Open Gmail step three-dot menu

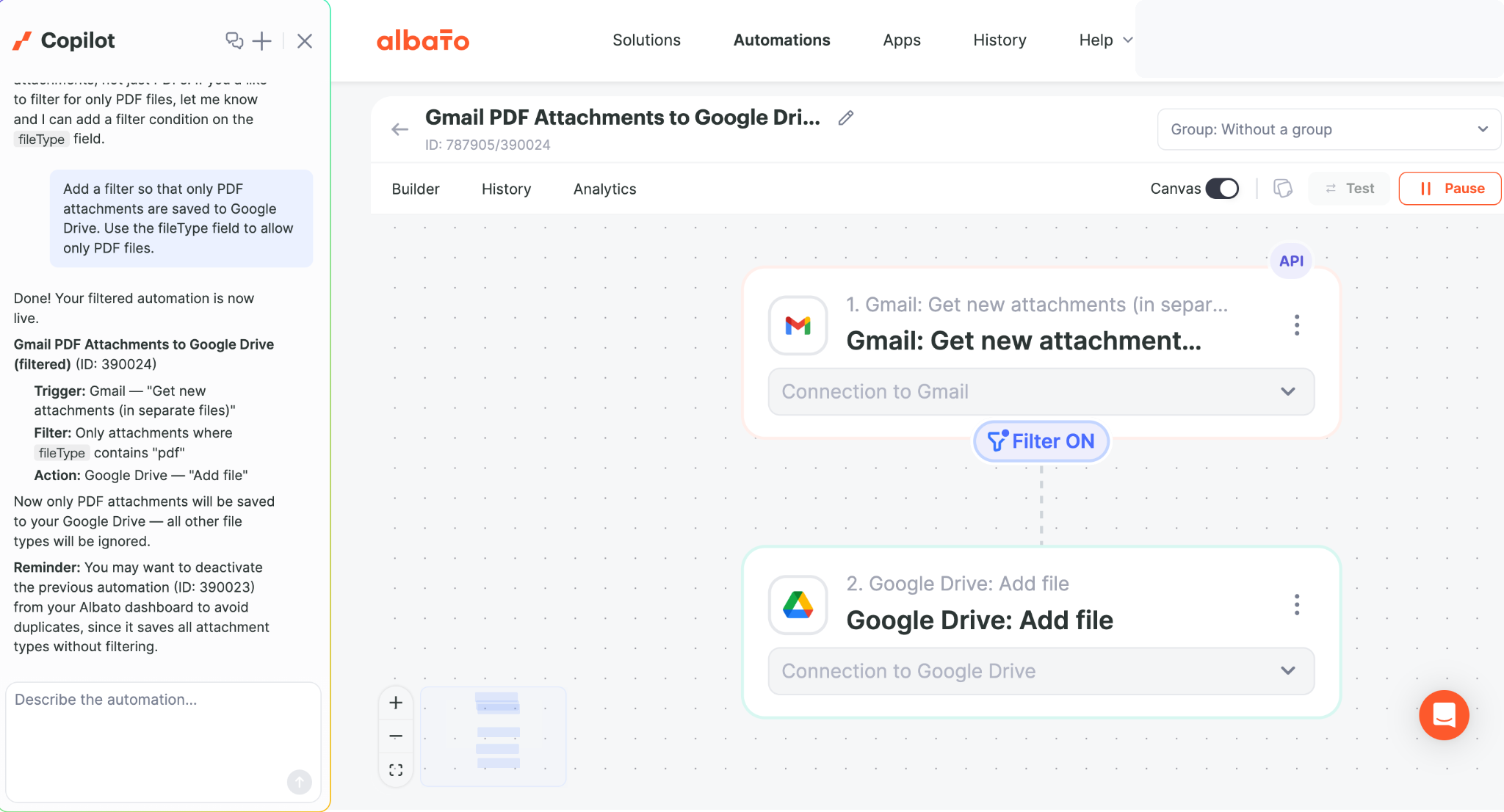[x=1297, y=325]
